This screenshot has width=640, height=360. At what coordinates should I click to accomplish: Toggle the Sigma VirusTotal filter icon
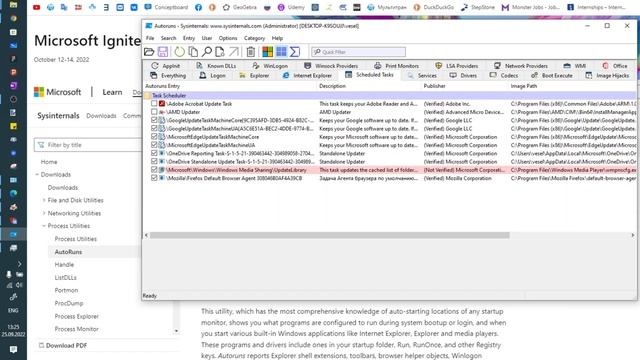[x=295, y=52]
